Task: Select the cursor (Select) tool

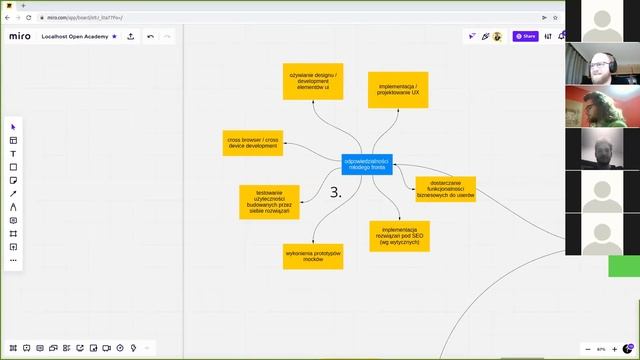Action: tap(13, 127)
